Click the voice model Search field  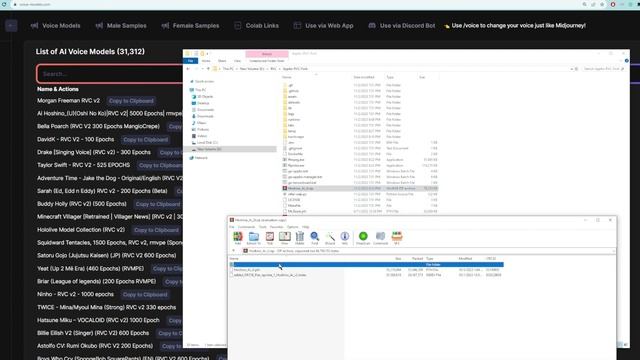click(x=110, y=74)
